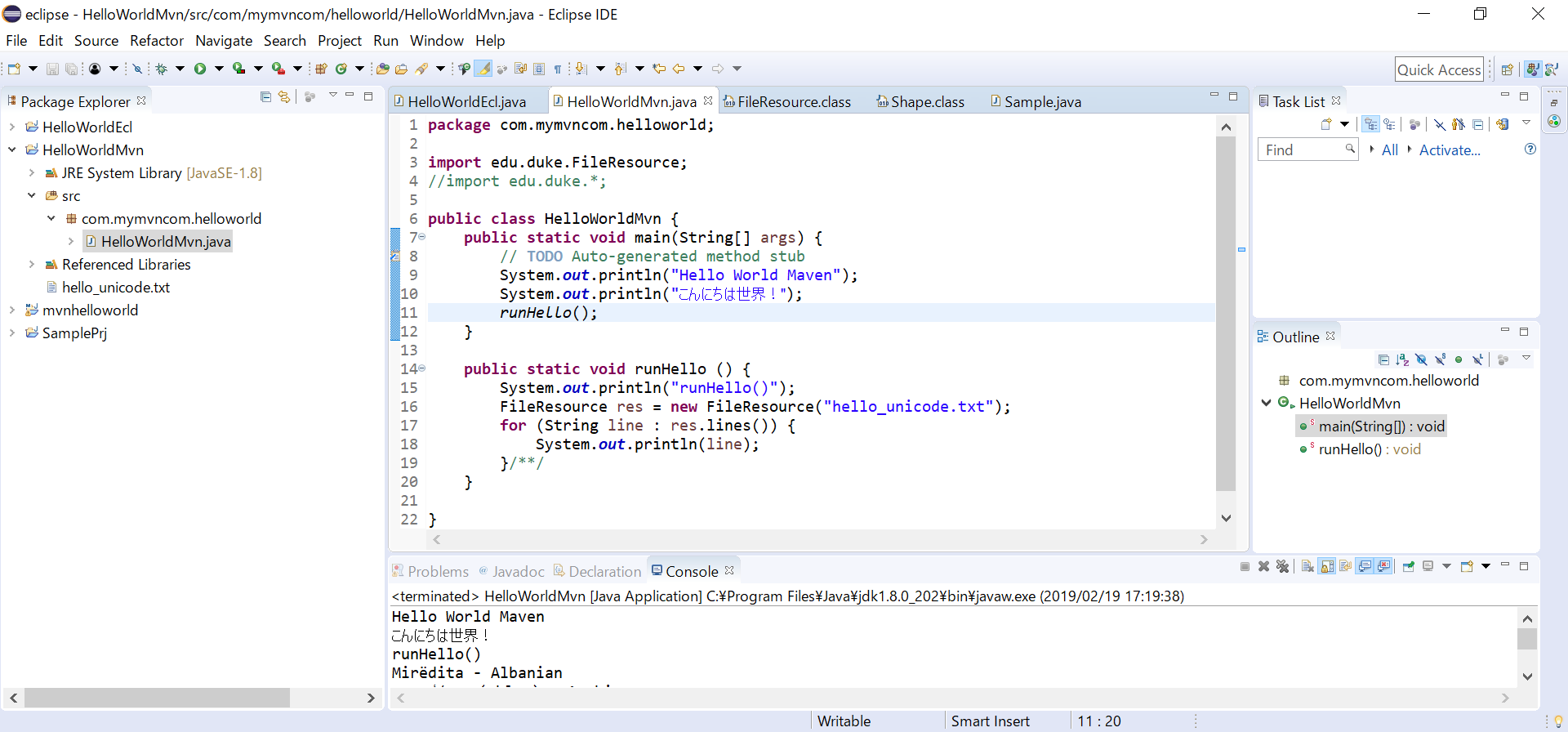Click the All link in Task List
Image resolution: width=1568 pixels, height=732 pixels.
click(1390, 150)
